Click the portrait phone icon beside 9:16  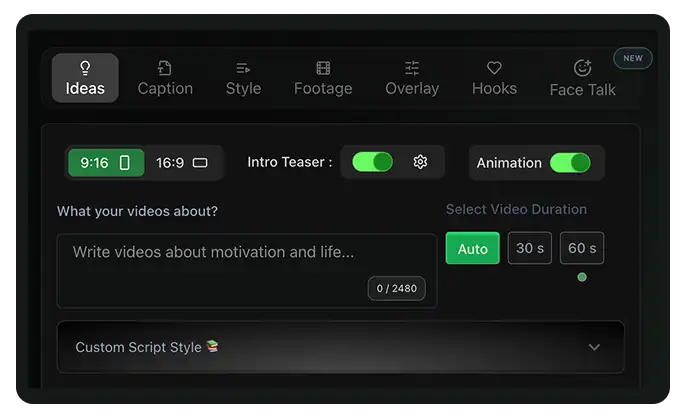pyautogui.click(x=125, y=163)
